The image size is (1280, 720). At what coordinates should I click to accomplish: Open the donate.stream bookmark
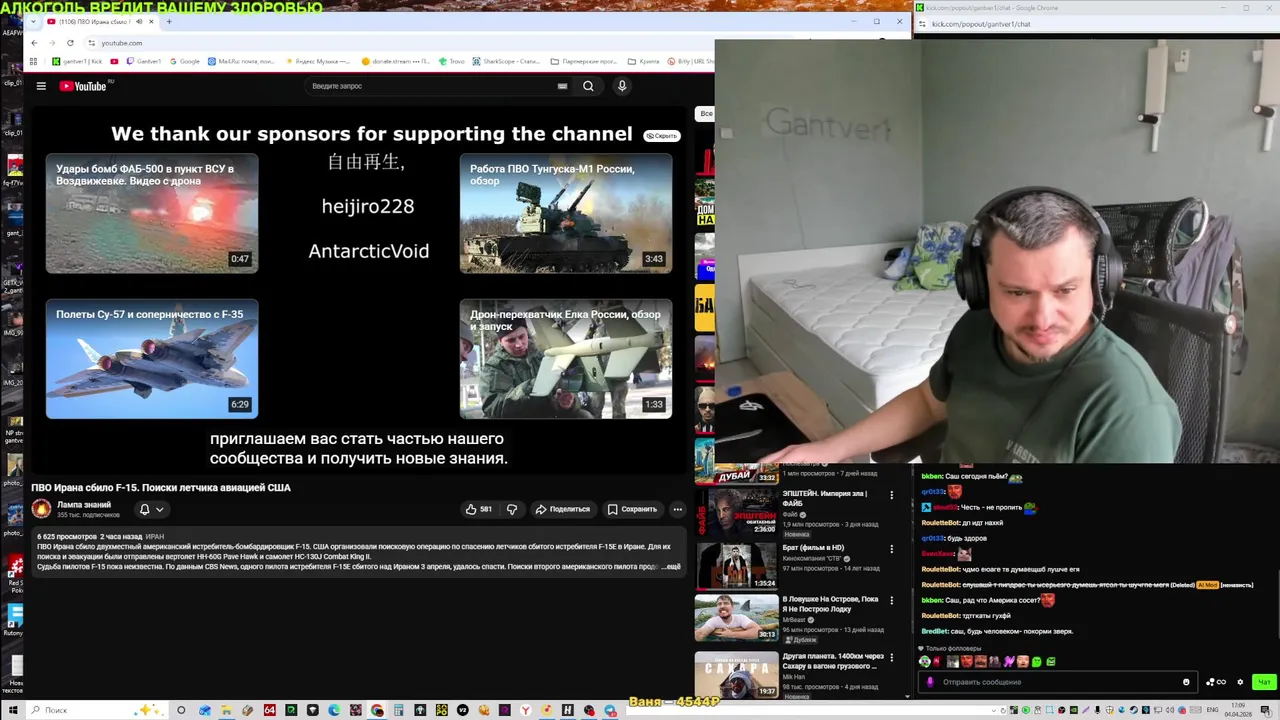pos(396,61)
